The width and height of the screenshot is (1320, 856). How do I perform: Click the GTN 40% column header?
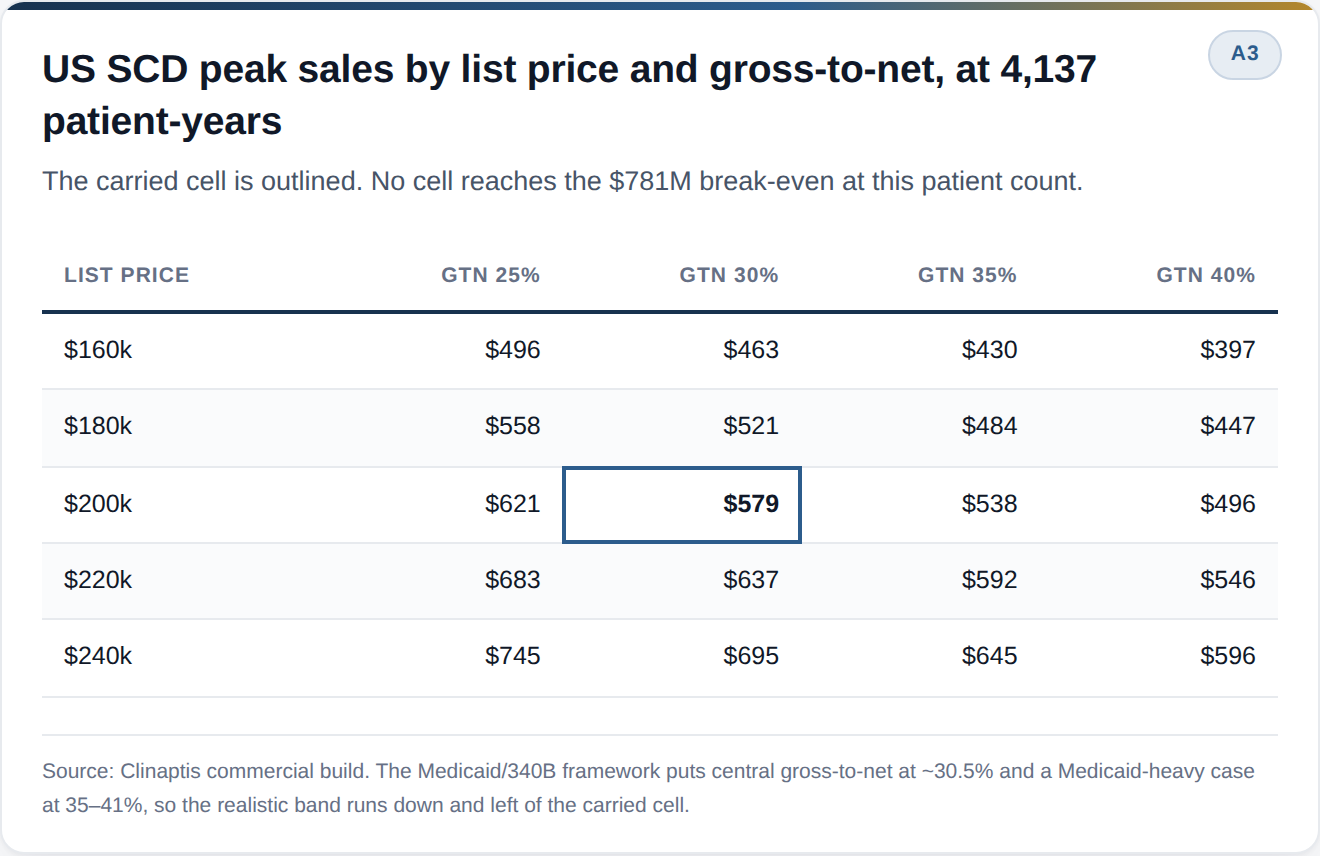coord(1206,275)
